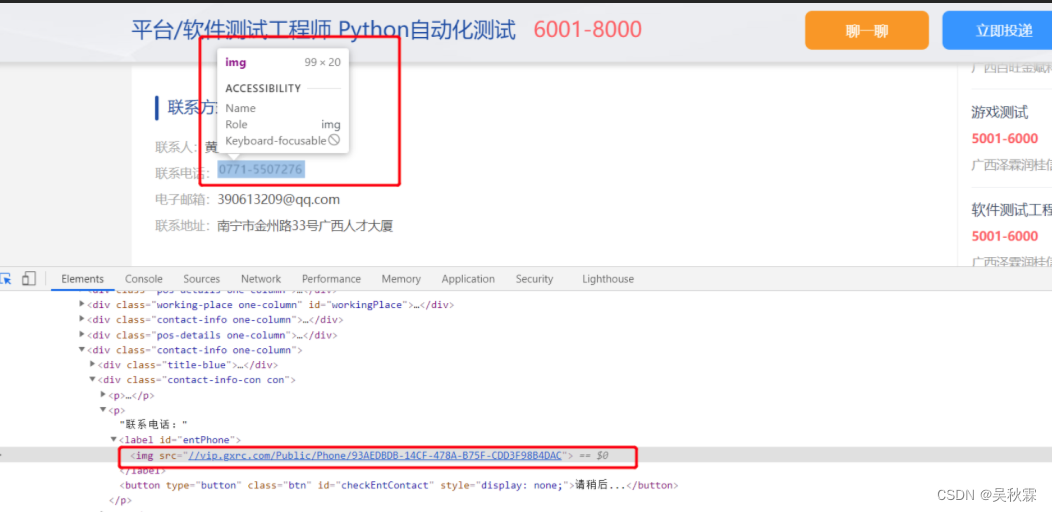The width and height of the screenshot is (1052, 512).
Task: Open the Lighthouse tab
Action: coord(608,279)
